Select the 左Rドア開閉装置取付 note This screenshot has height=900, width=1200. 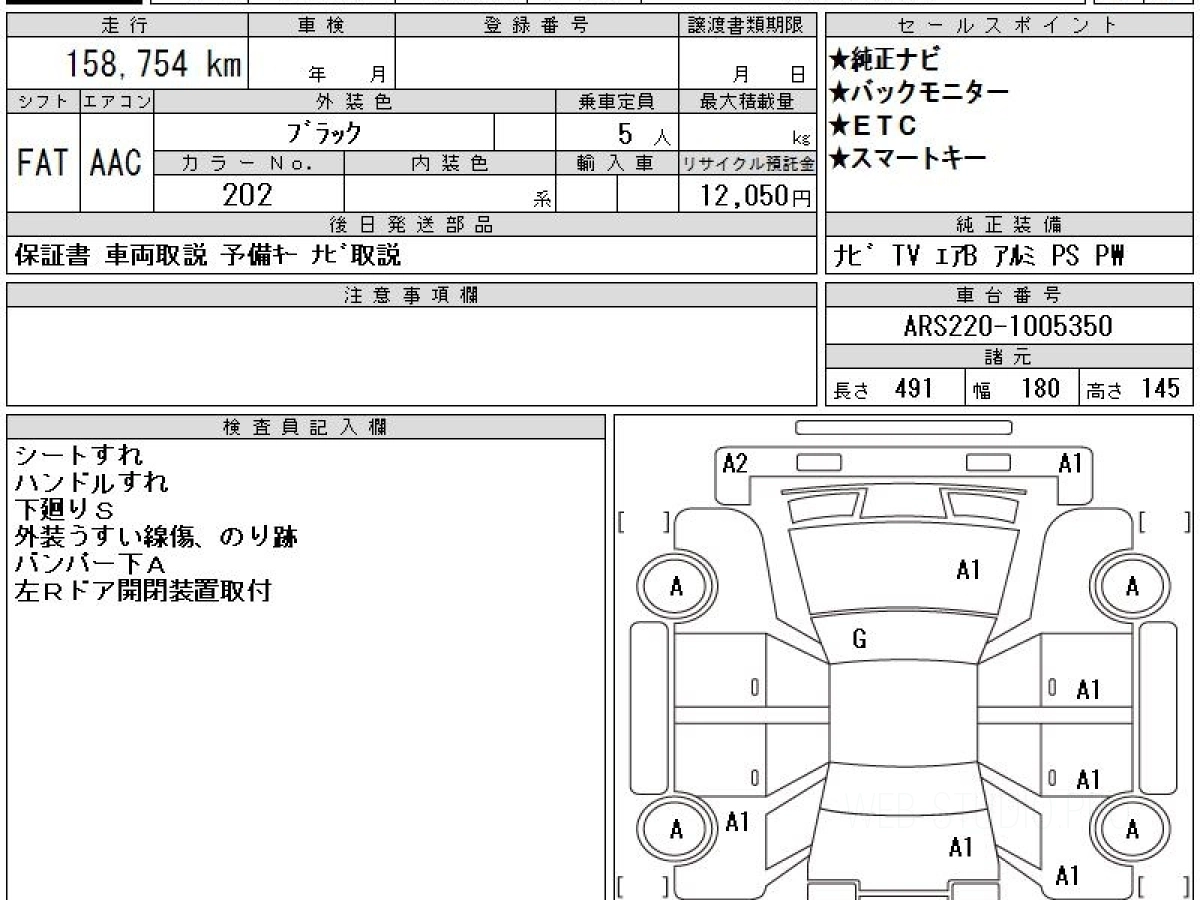[x=143, y=591]
